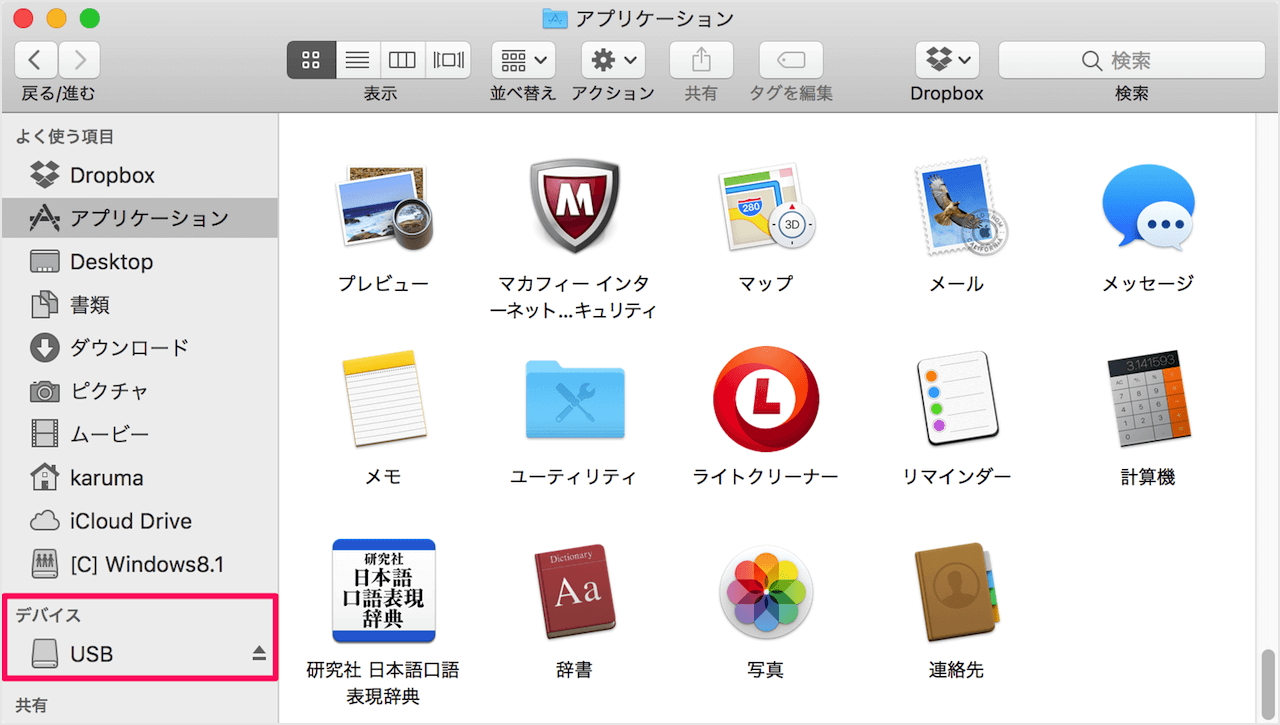Click the タグを編集 tag button
Image resolution: width=1280 pixels, height=725 pixels.
(x=791, y=60)
